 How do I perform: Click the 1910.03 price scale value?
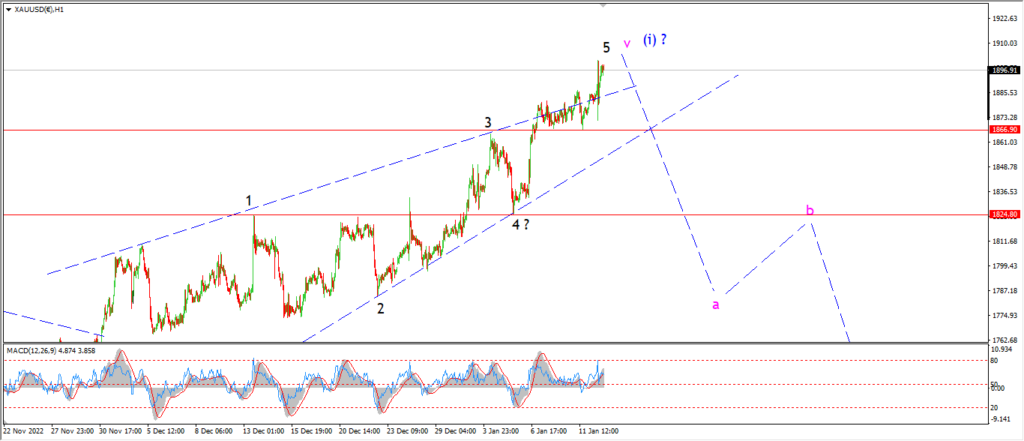(1006, 43)
